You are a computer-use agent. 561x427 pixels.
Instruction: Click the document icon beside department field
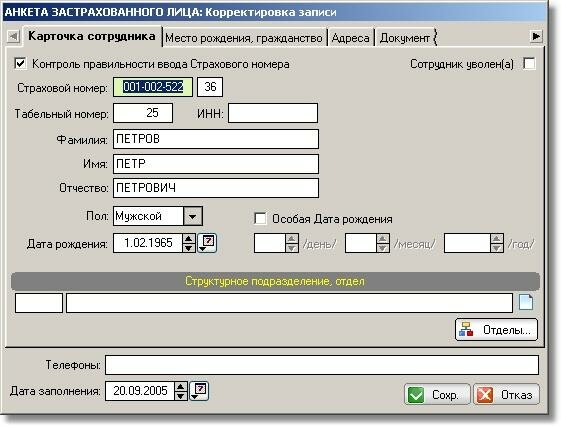[x=526, y=302]
